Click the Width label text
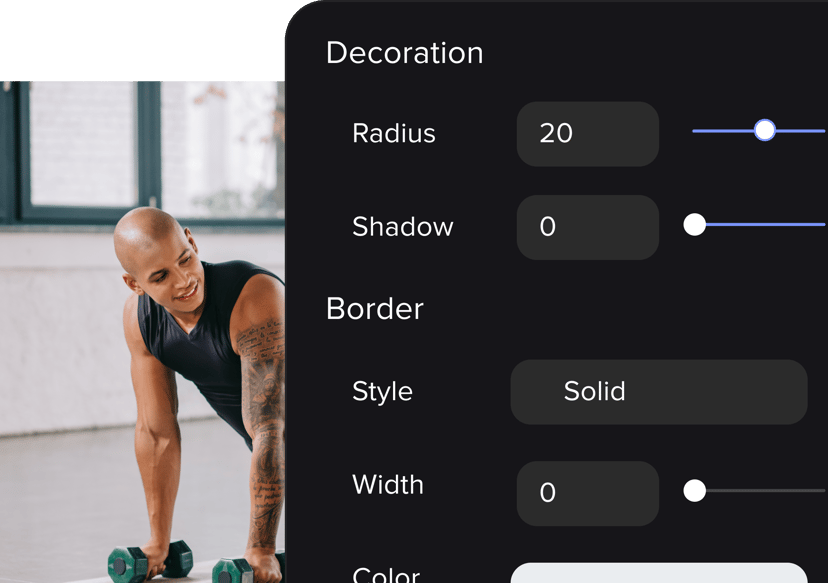Viewport: 828px width, 583px height. (x=388, y=485)
